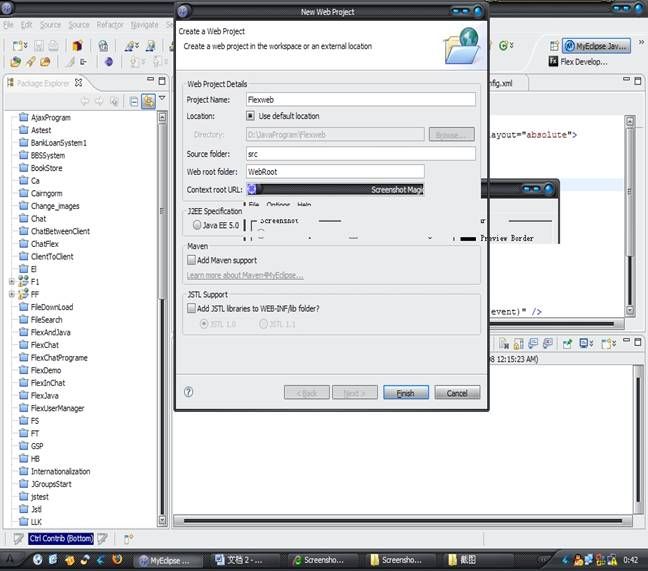Image resolution: width=648 pixels, height=571 pixels.
Task: Show more perspectives with the double chevron
Action: [x=641, y=42]
